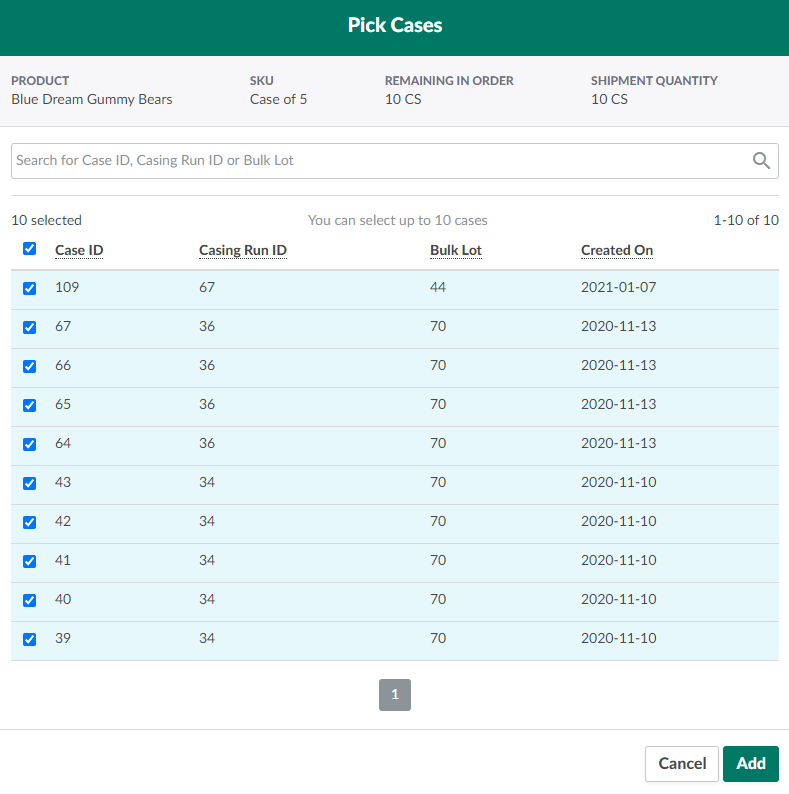This screenshot has width=789, height=794.
Task: Uncheck the case 42 row checkbox
Action: (x=29, y=522)
